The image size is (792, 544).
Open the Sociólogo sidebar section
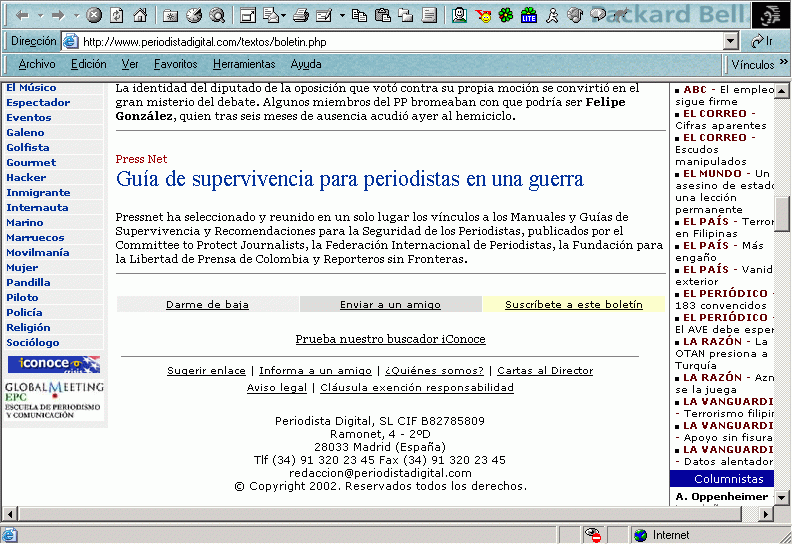33,342
